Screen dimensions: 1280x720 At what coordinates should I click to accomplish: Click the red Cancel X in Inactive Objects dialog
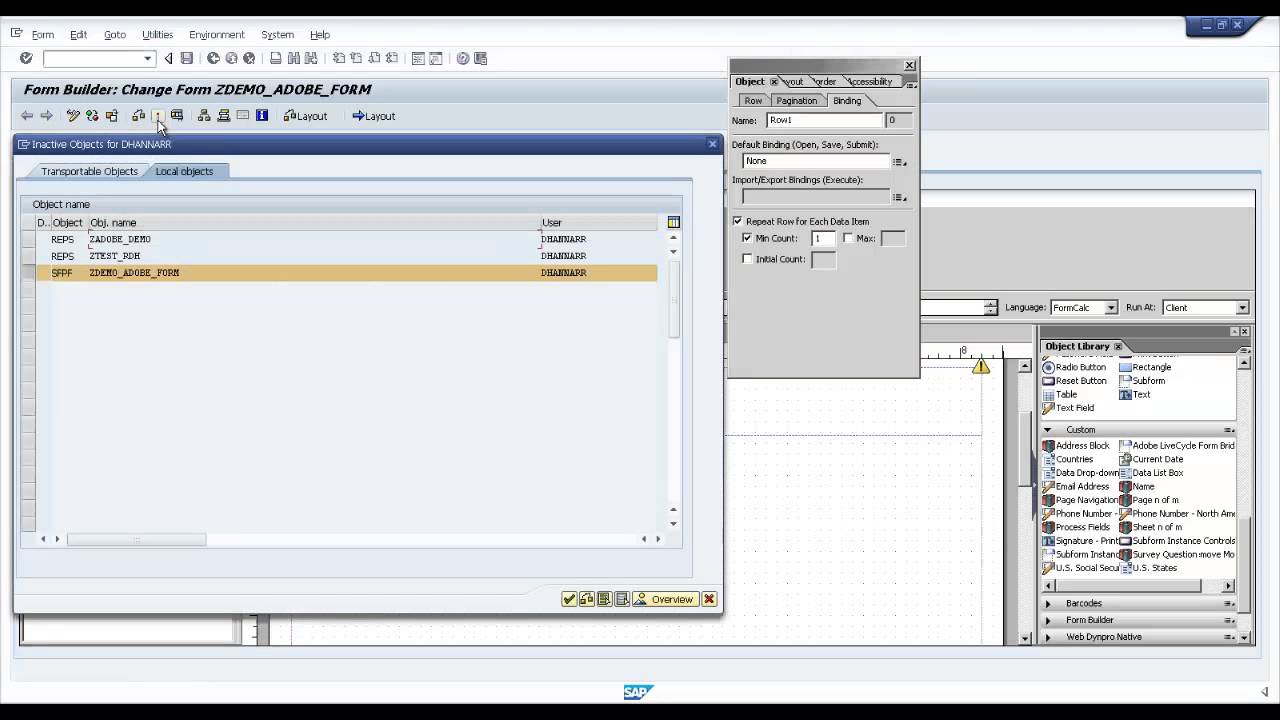coord(709,599)
